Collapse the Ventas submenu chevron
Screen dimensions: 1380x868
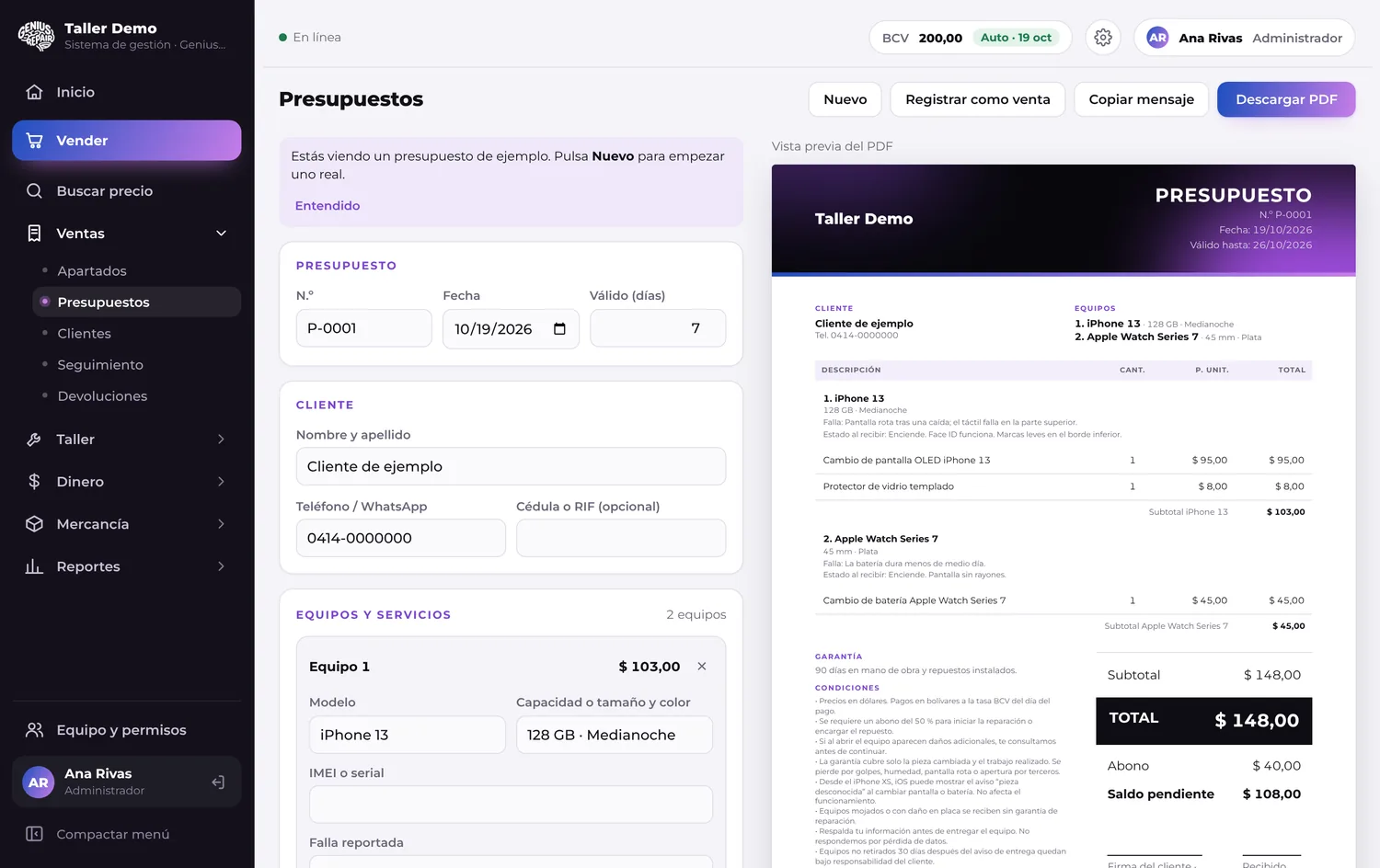point(221,234)
